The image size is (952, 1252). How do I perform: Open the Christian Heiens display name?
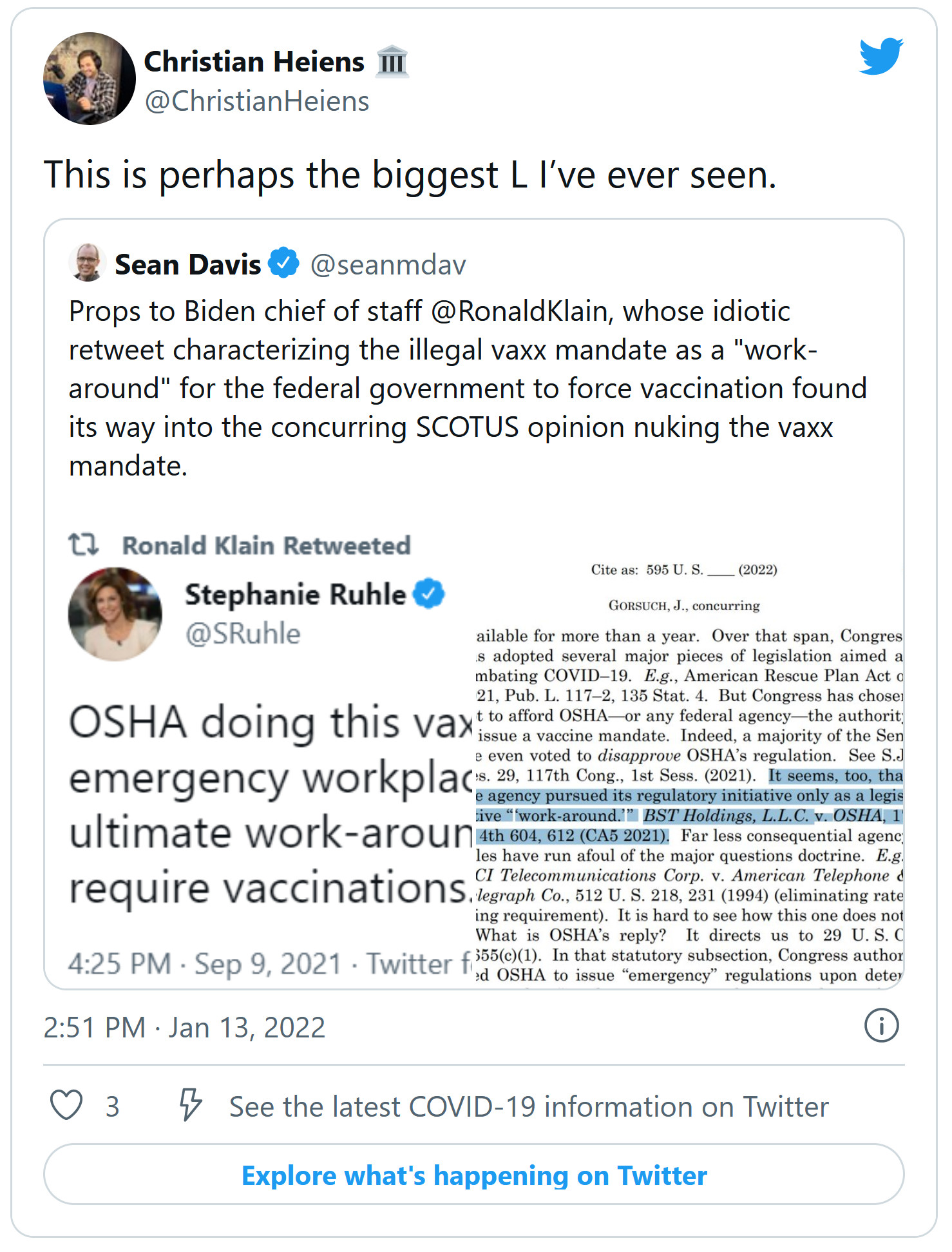click(x=254, y=62)
